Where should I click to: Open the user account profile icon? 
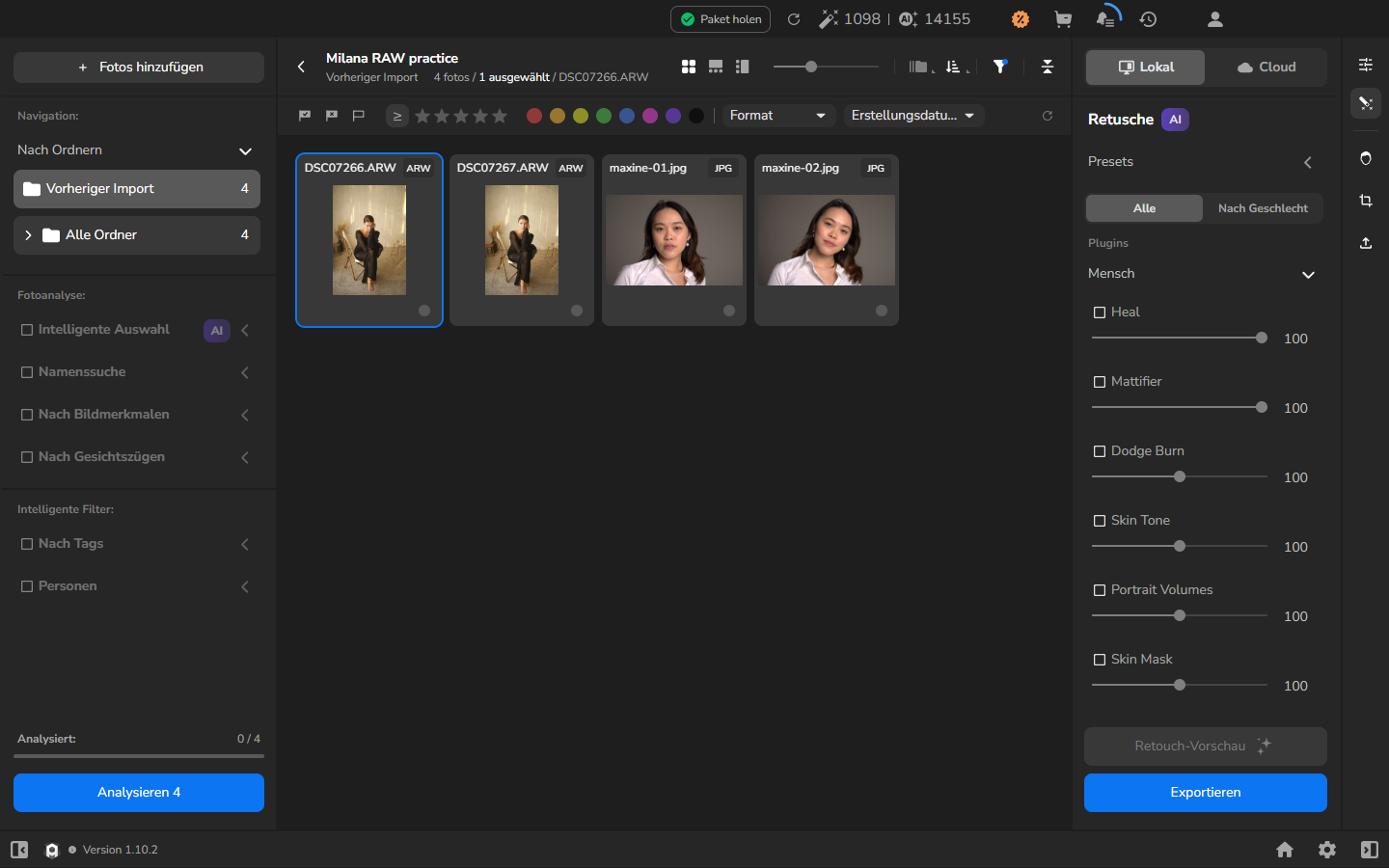(1215, 19)
